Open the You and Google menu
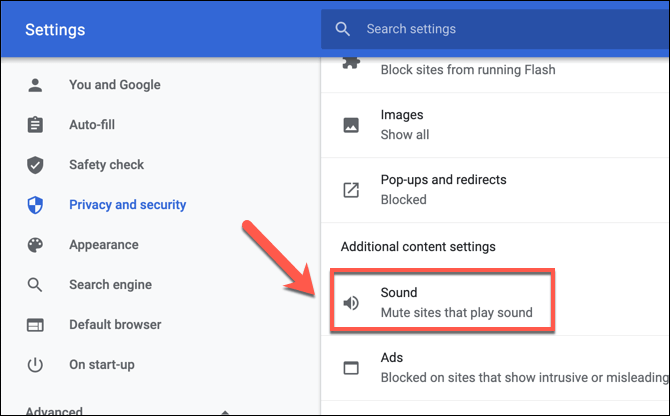 coord(114,85)
